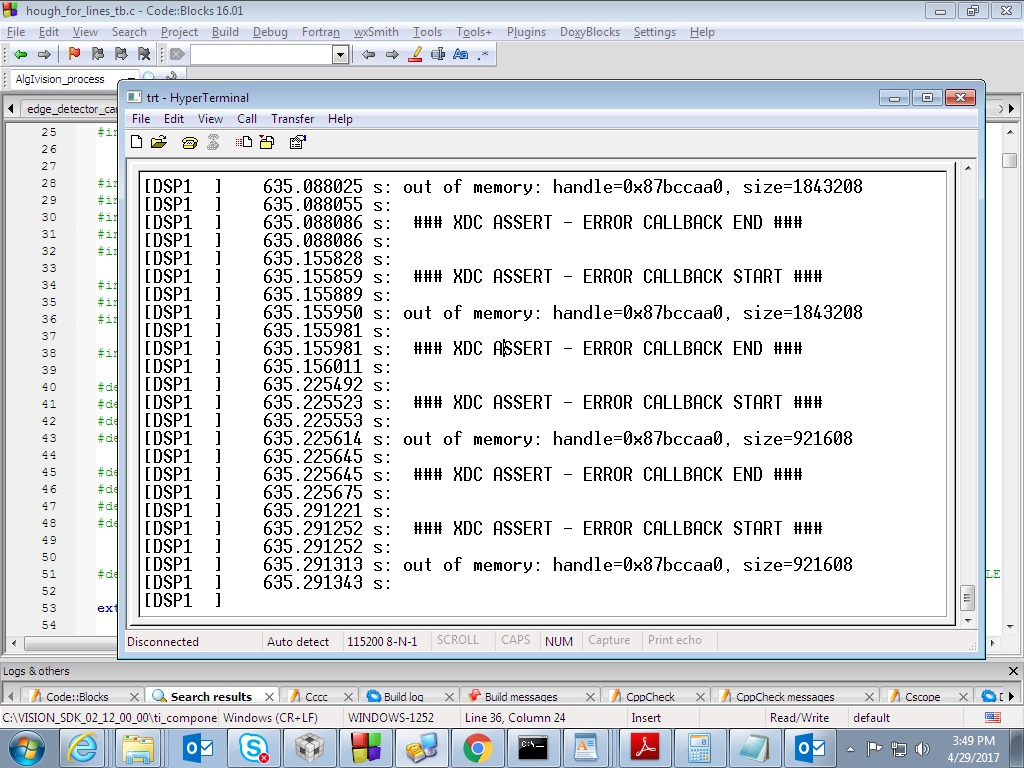Image resolution: width=1024 pixels, height=768 pixels.
Task: Open HyperTerminal Properties icon
Action: (298, 142)
